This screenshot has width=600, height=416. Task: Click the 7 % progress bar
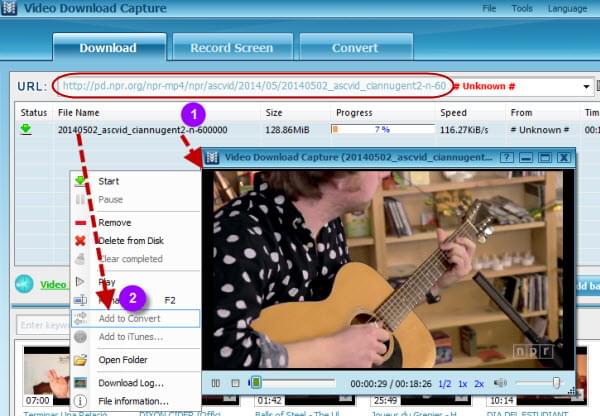(x=383, y=129)
